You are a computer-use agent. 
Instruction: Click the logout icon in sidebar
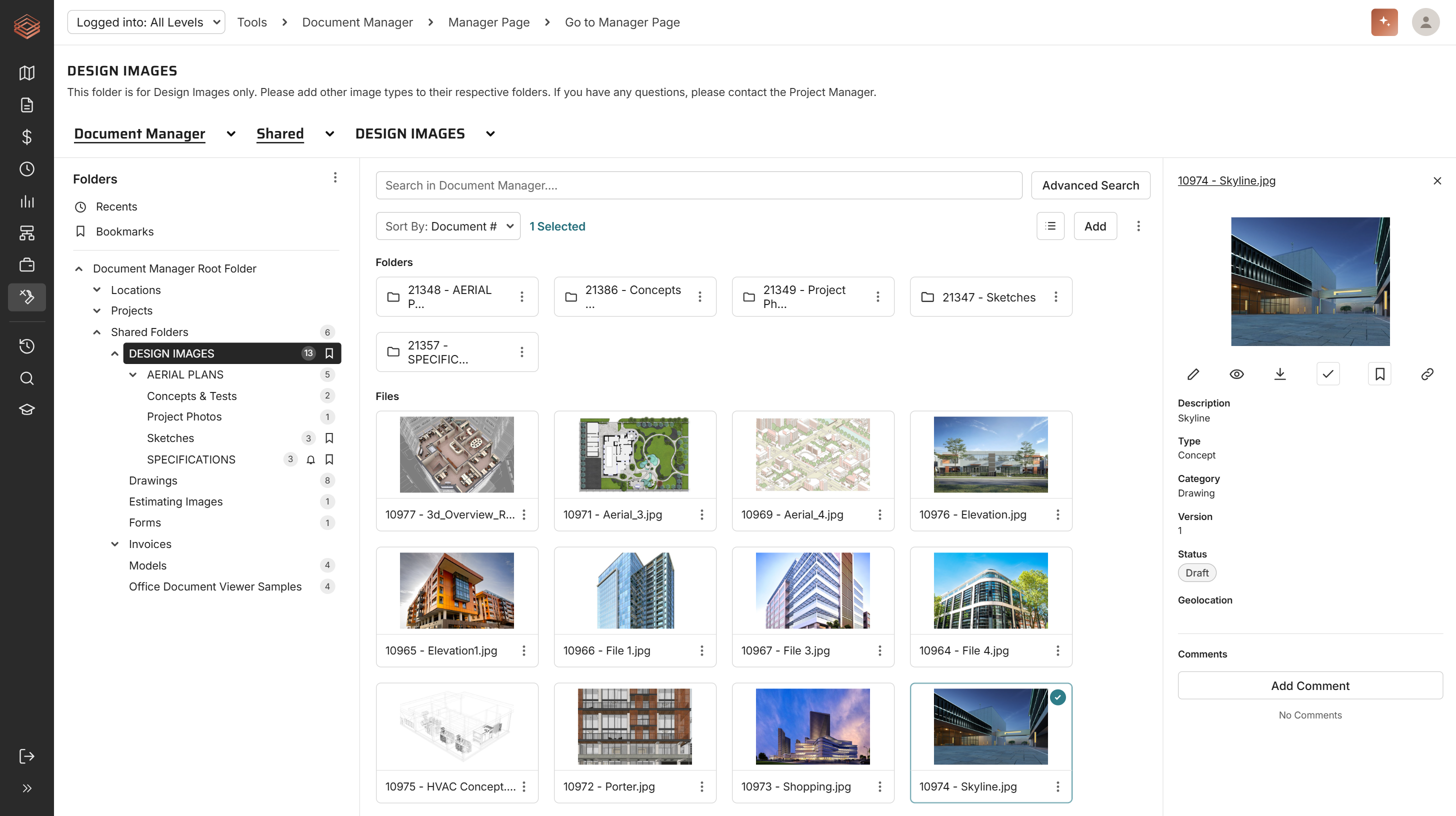click(26, 756)
